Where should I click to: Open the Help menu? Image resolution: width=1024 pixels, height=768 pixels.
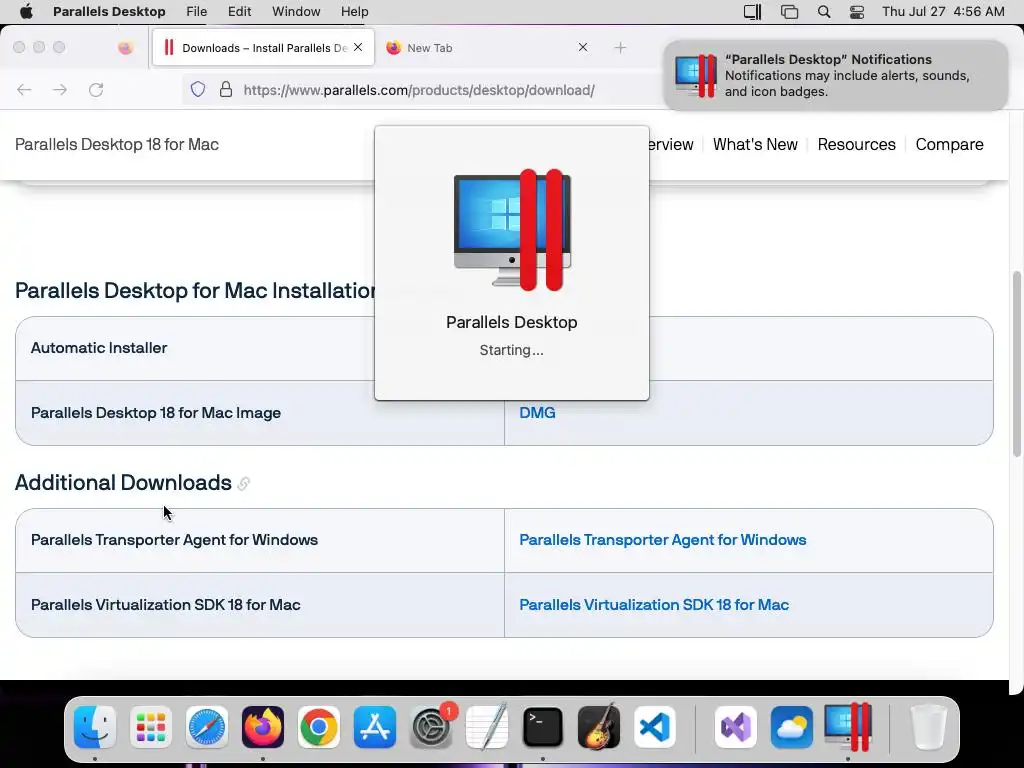355,12
